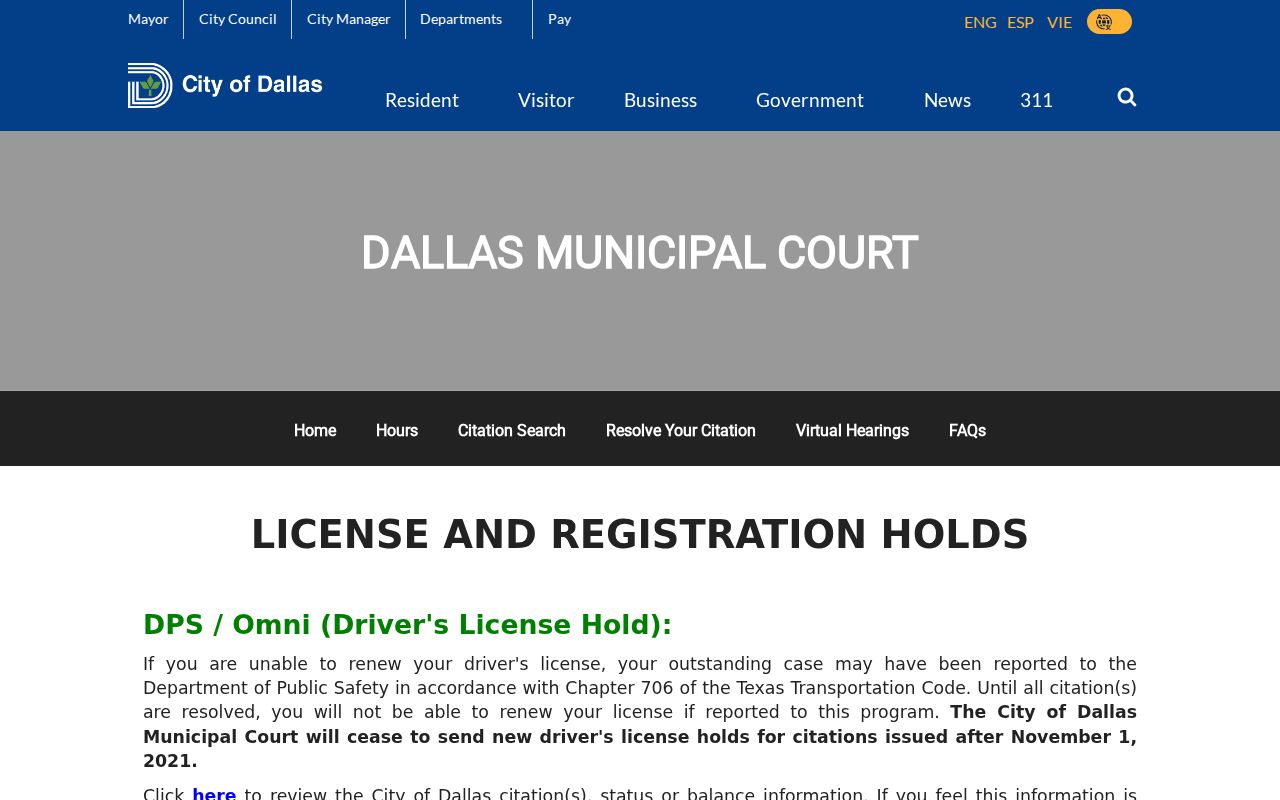The height and width of the screenshot is (800, 1280).
Task: Open the City Manager link
Action: pos(349,19)
